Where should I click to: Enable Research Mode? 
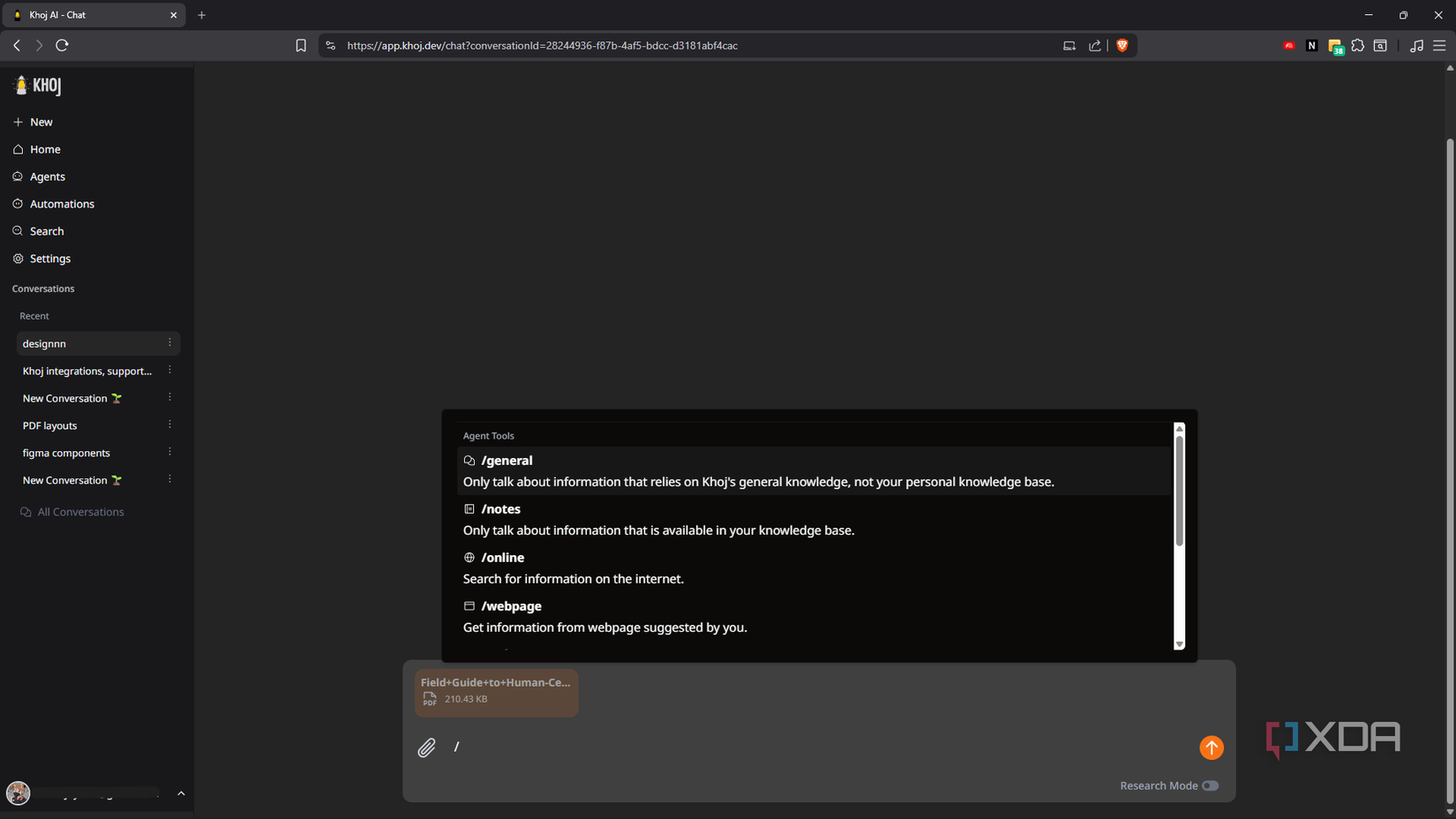point(1210,785)
